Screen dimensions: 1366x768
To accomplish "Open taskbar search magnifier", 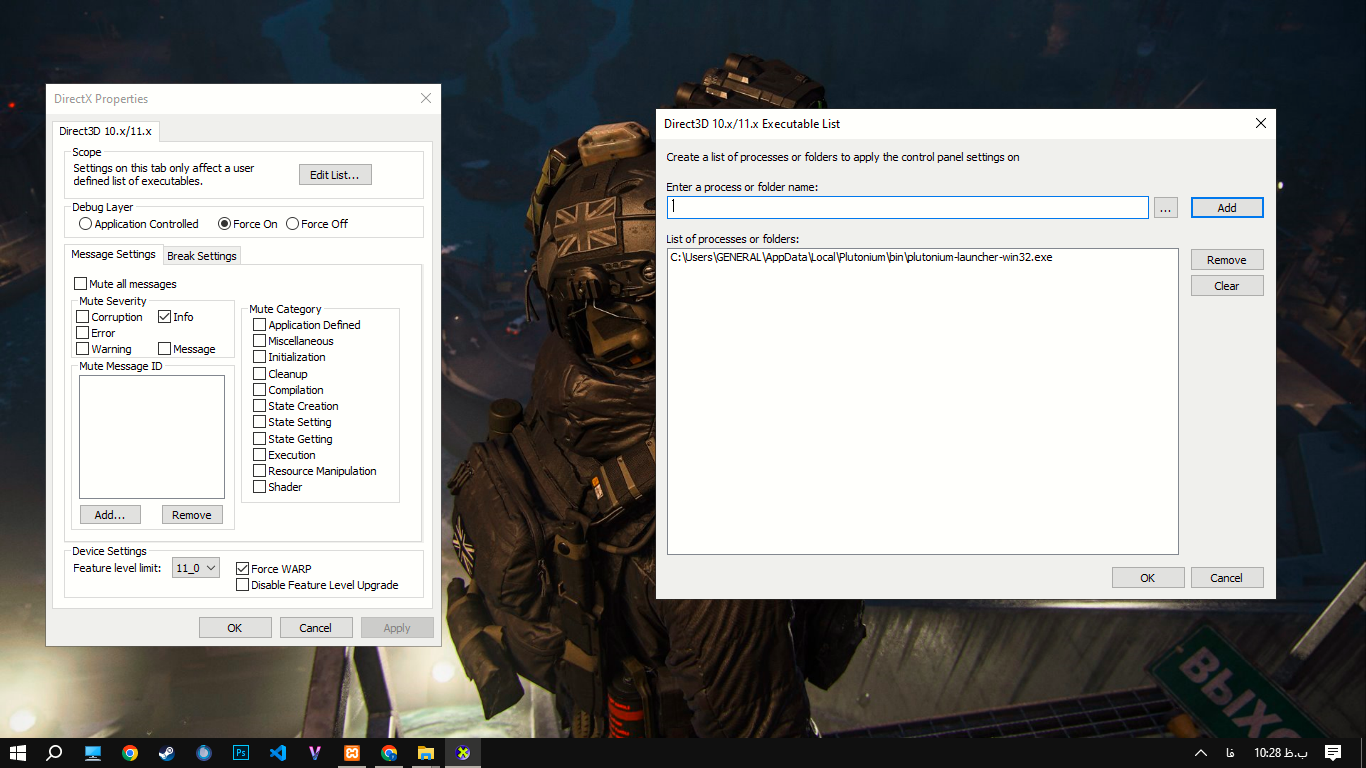I will 55,753.
